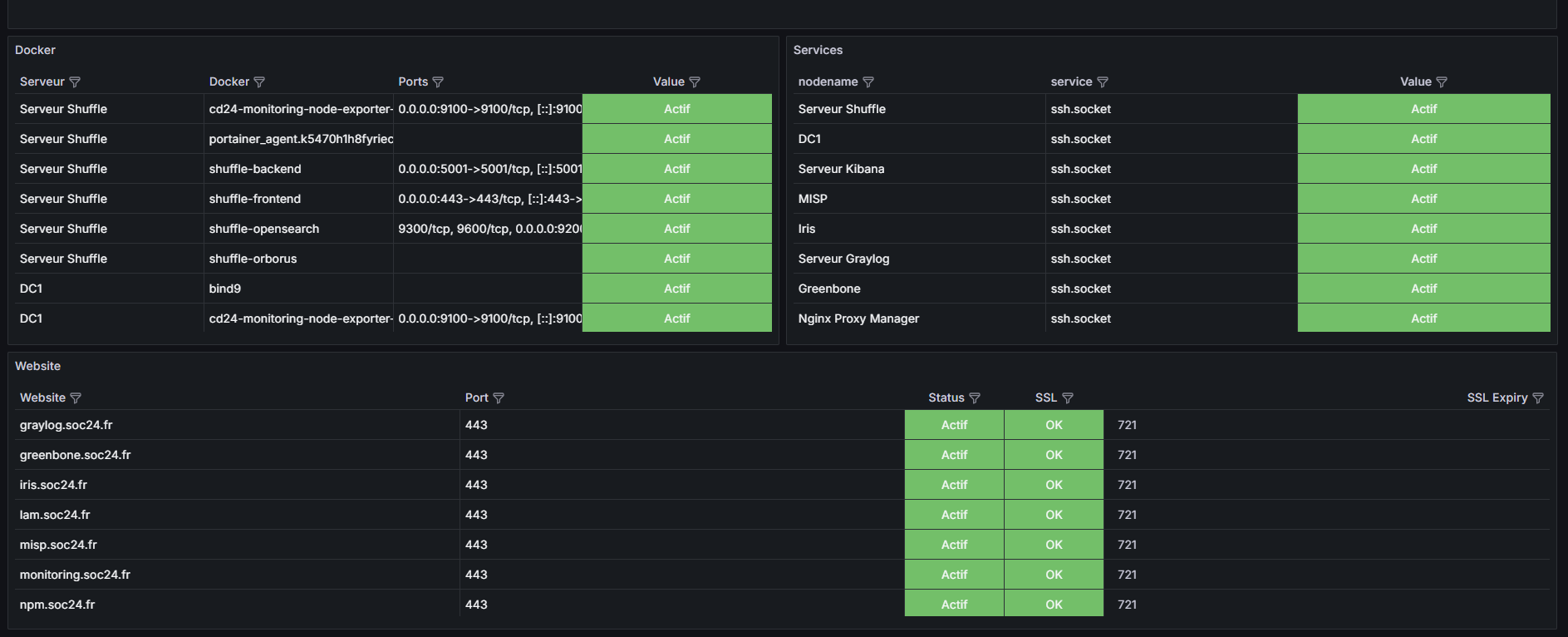Image resolution: width=1568 pixels, height=637 pixels.
Task: Click Actif value for MISP service row
Action: tap(1423, 199)
